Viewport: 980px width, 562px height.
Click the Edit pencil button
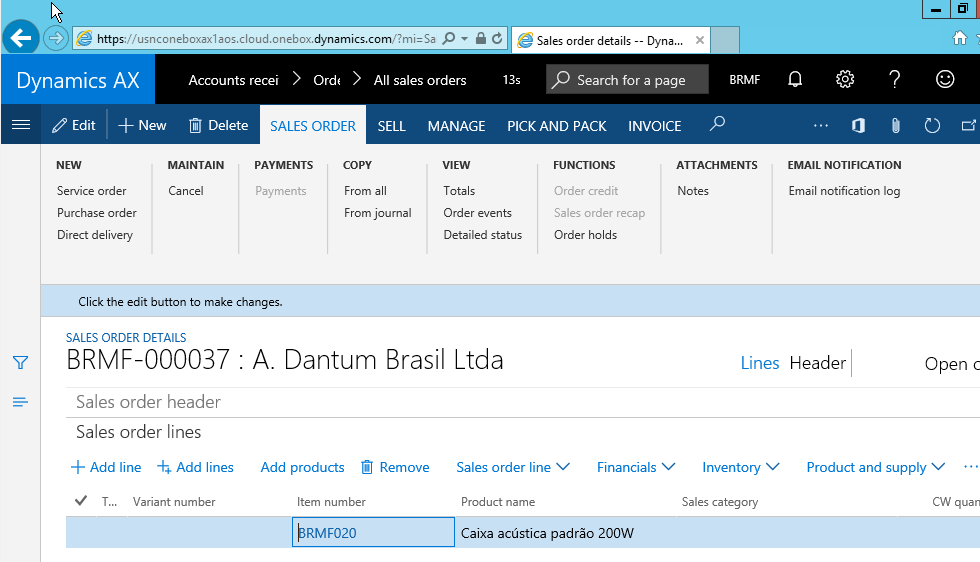74,126
